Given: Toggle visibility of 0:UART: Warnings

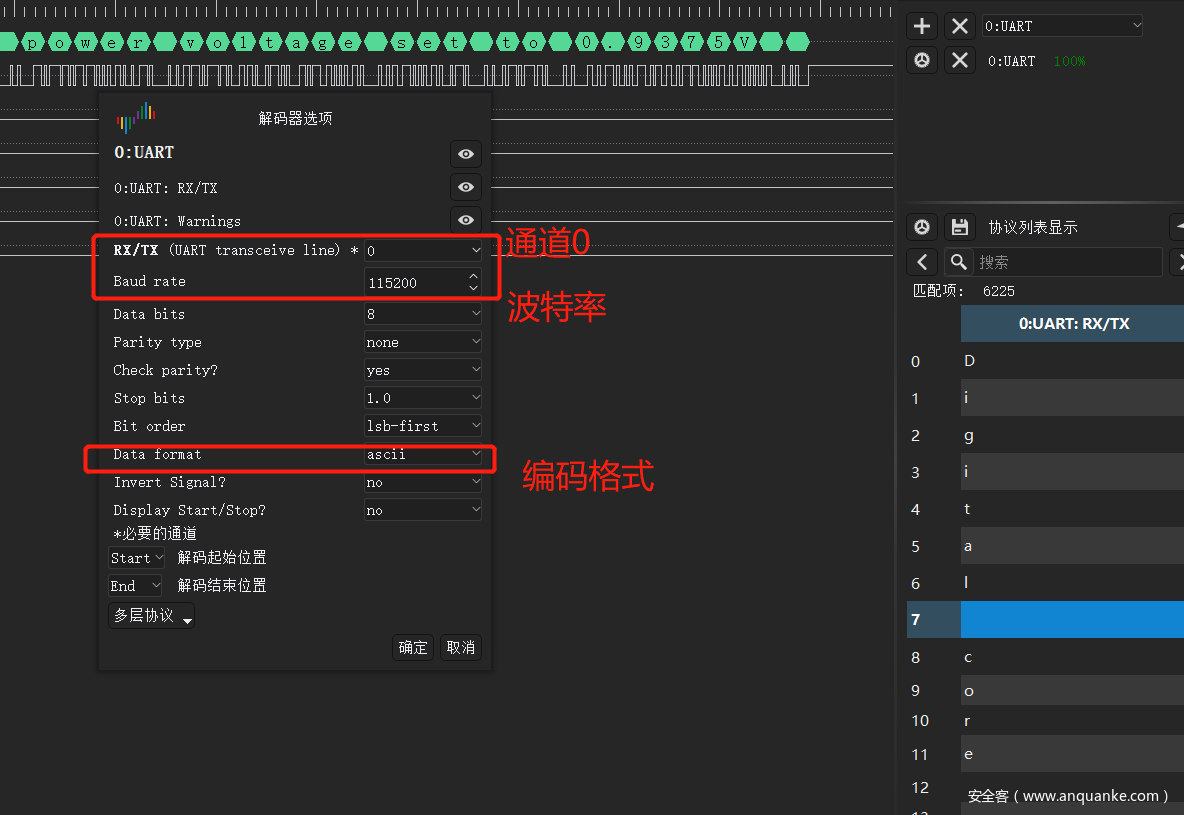Looking at the screenshot, I should click(466, 220).
